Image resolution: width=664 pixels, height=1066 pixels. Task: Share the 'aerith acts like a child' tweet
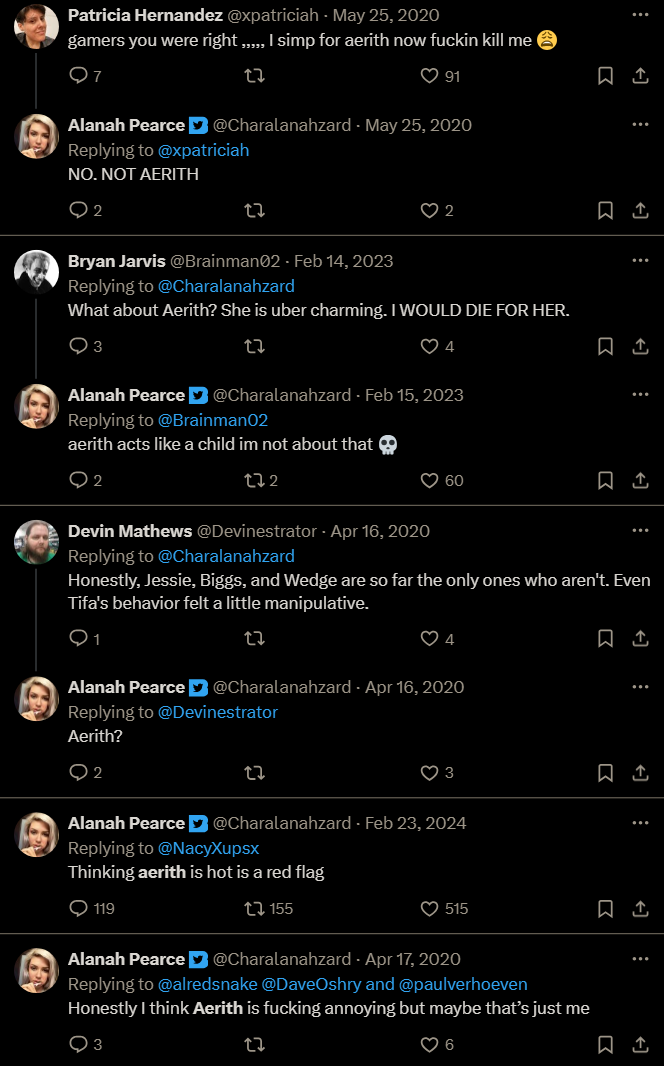tap(640, 481)
